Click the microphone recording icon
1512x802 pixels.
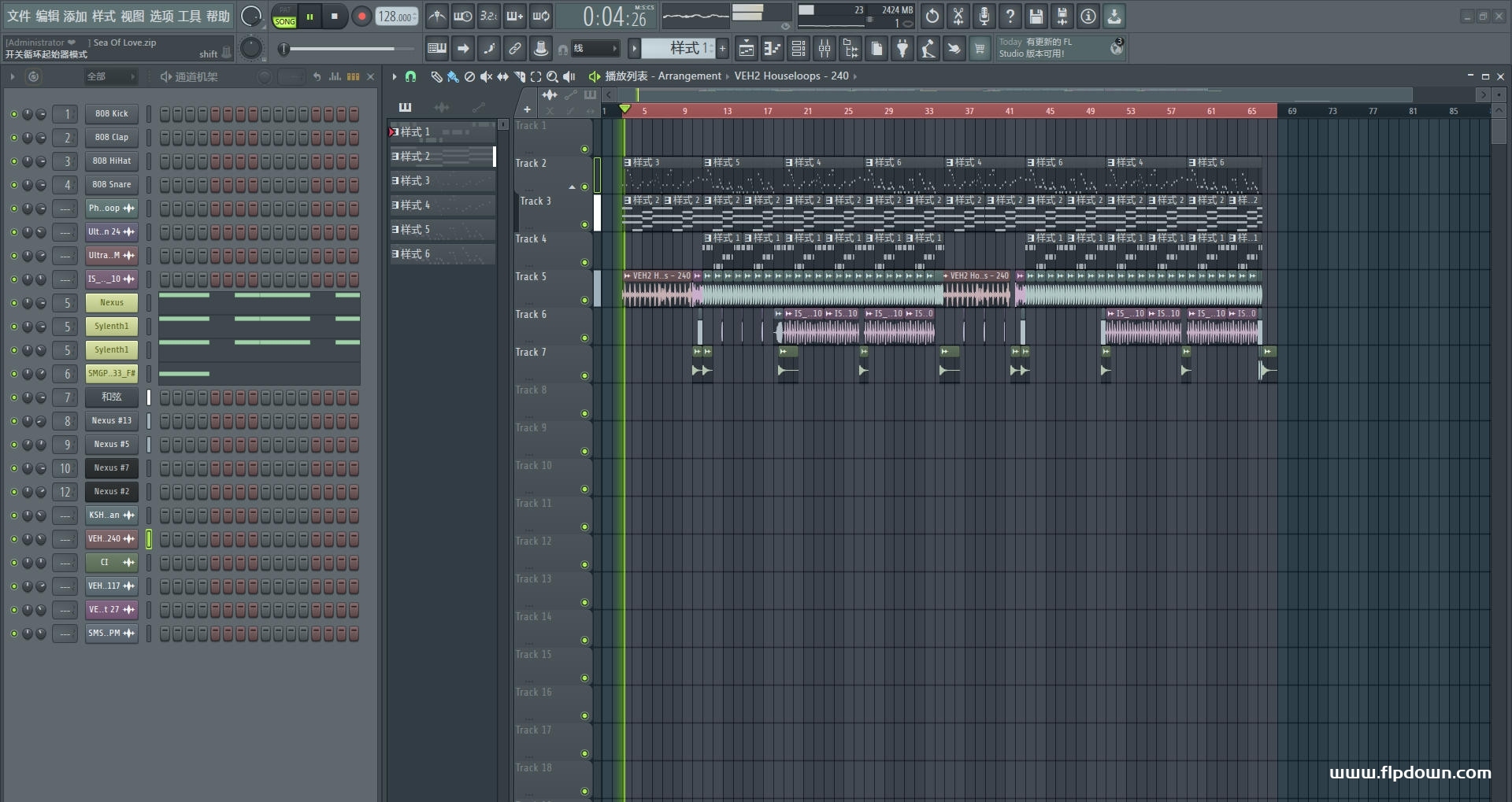tap(984, 16)
